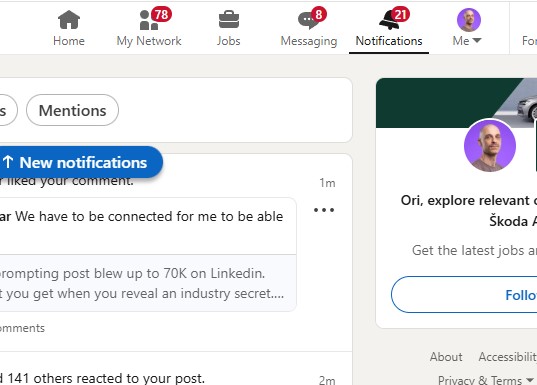The height and width of the screenshot is (385, 537).
Task: Click the My Network label
Action: pos(149,41)
